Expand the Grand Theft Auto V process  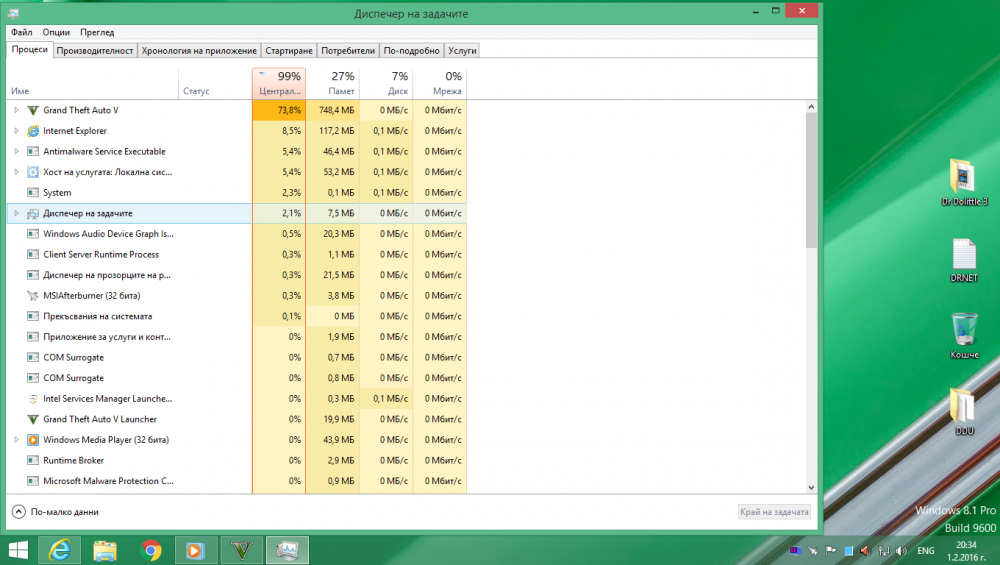click(x=17, y=110)
